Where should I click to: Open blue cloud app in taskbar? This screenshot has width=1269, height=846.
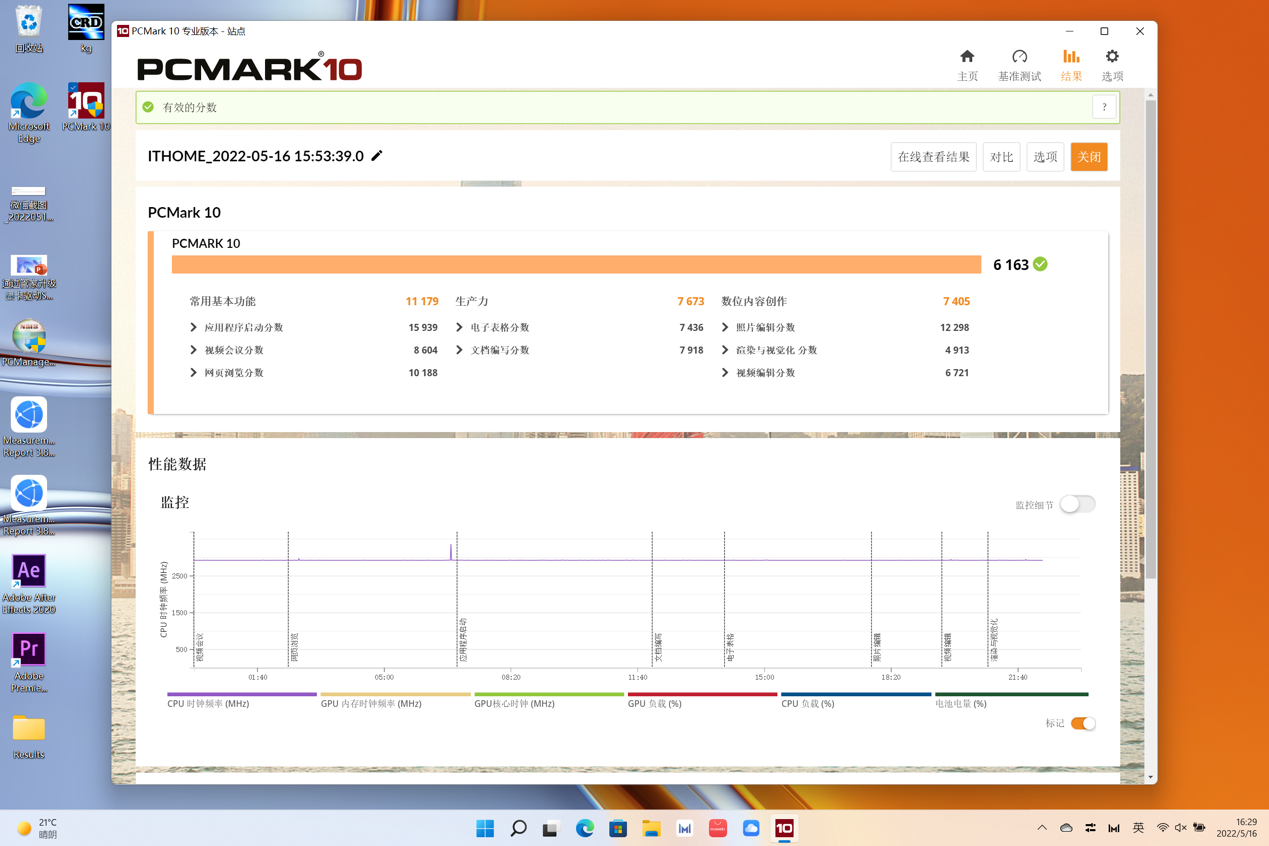coord(751,828)
